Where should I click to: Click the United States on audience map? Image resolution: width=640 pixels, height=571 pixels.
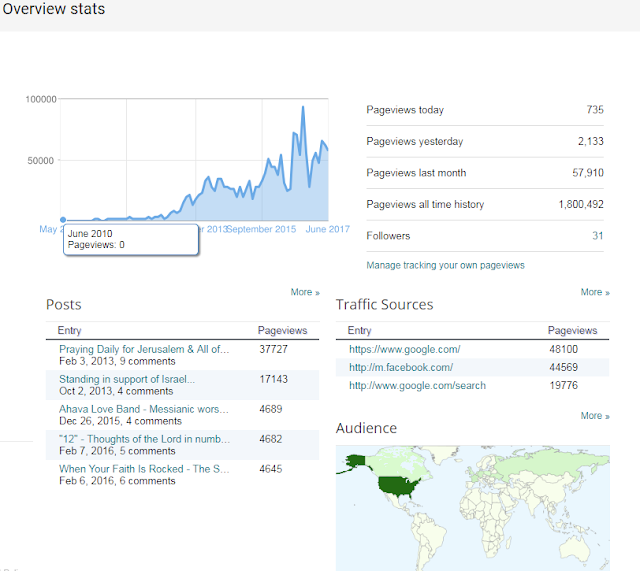[x=398, y=486]
